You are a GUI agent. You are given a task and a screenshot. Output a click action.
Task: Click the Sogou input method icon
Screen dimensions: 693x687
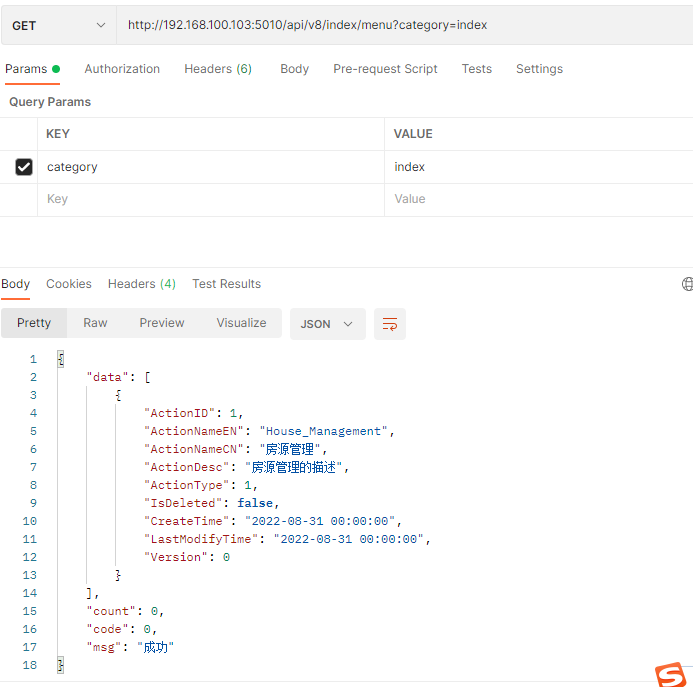pos(670,675)
